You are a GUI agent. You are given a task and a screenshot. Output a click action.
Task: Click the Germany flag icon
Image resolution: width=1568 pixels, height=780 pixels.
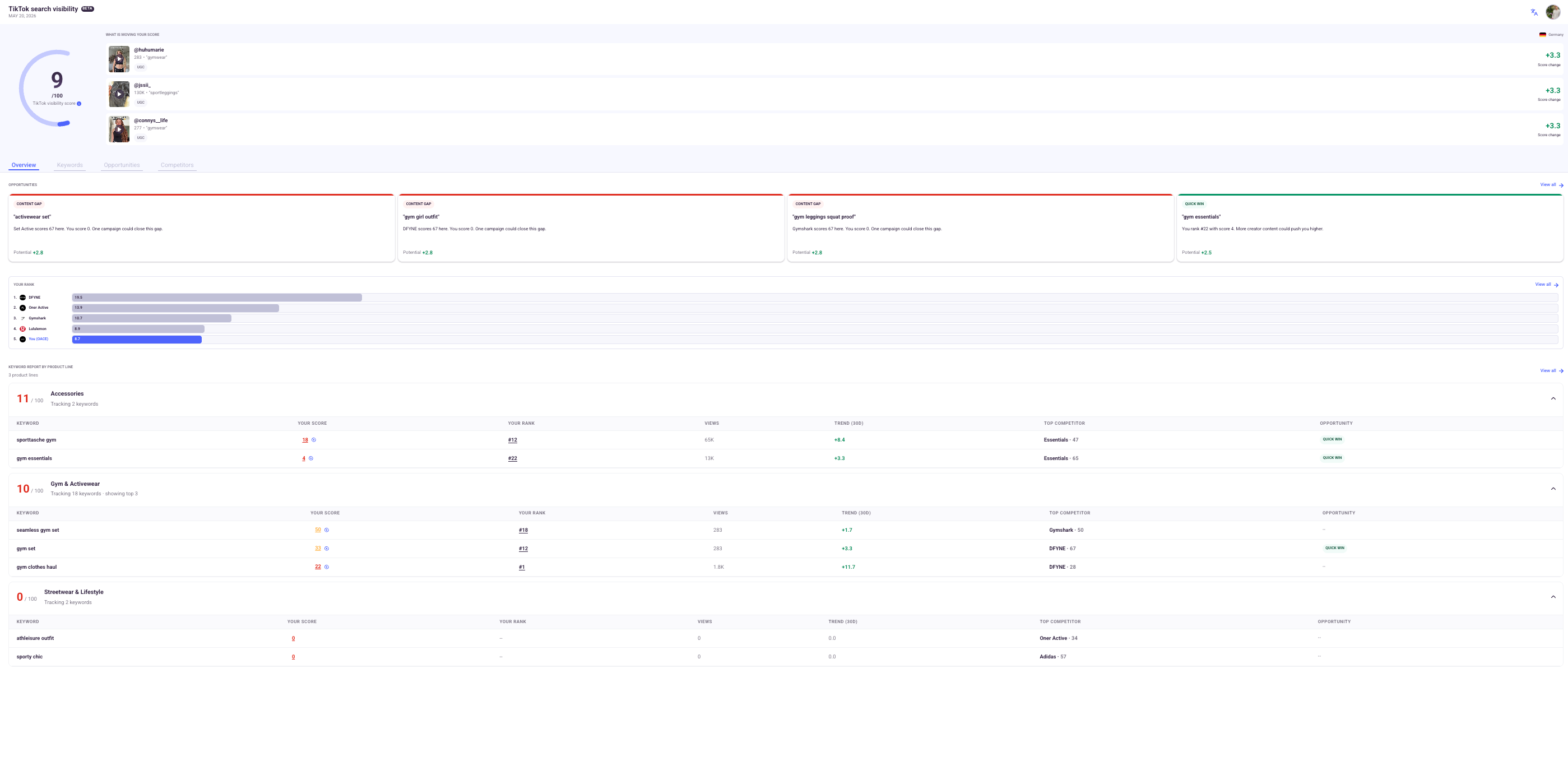click(1542, 35)
